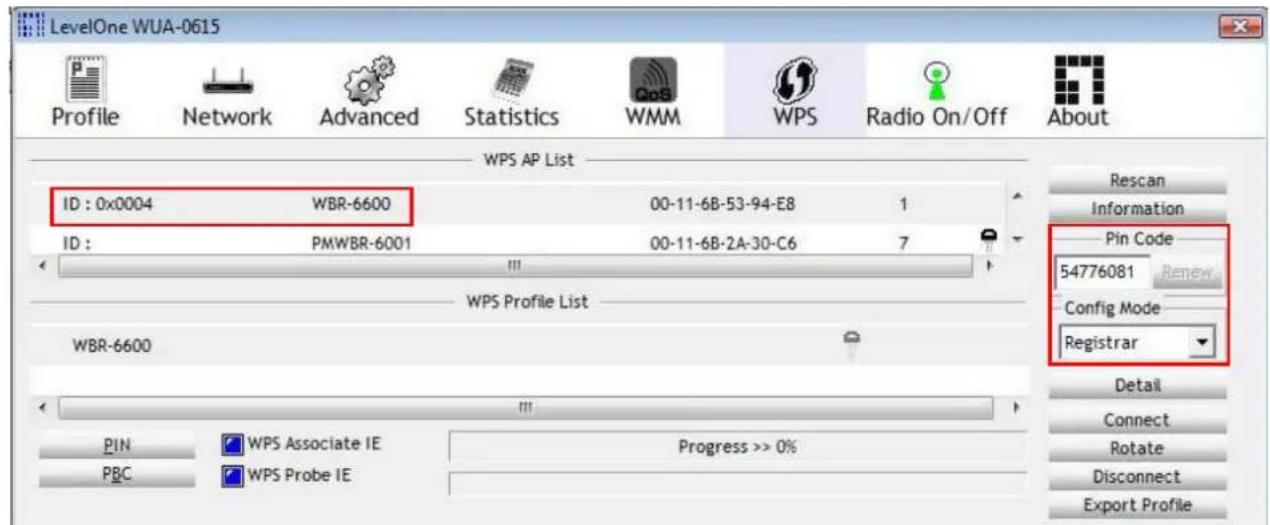Viewport: 1270px width, 525px height.
Task: Open the Statistics calculator icon
Action: click(511, 79)
